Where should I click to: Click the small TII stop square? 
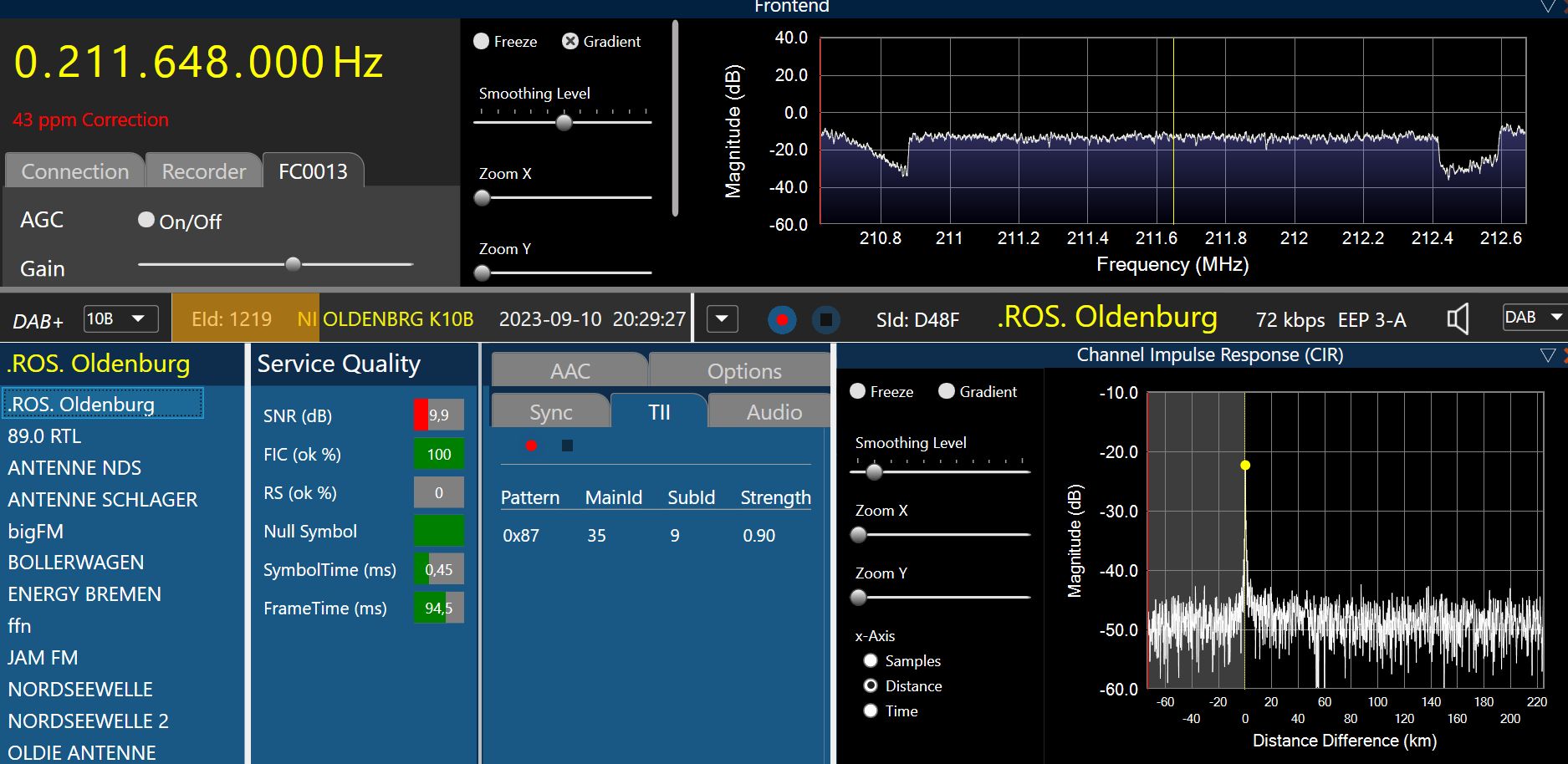click(x=567, y=446)
